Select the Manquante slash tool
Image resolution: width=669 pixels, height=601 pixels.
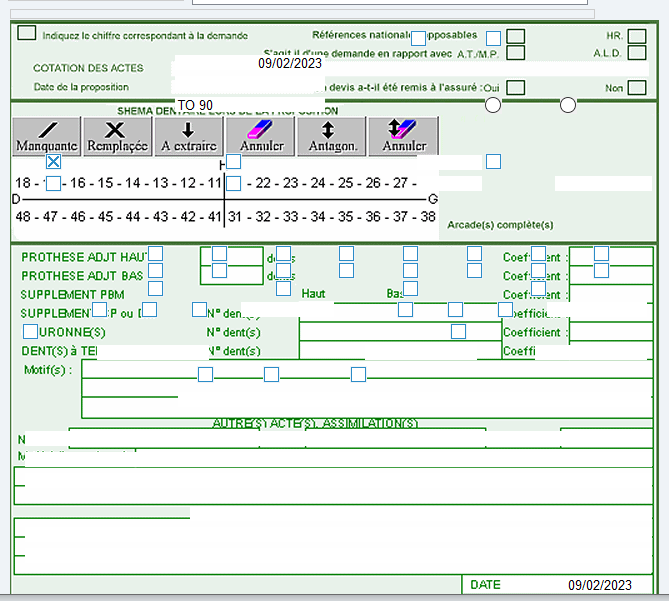pos(47,136)
